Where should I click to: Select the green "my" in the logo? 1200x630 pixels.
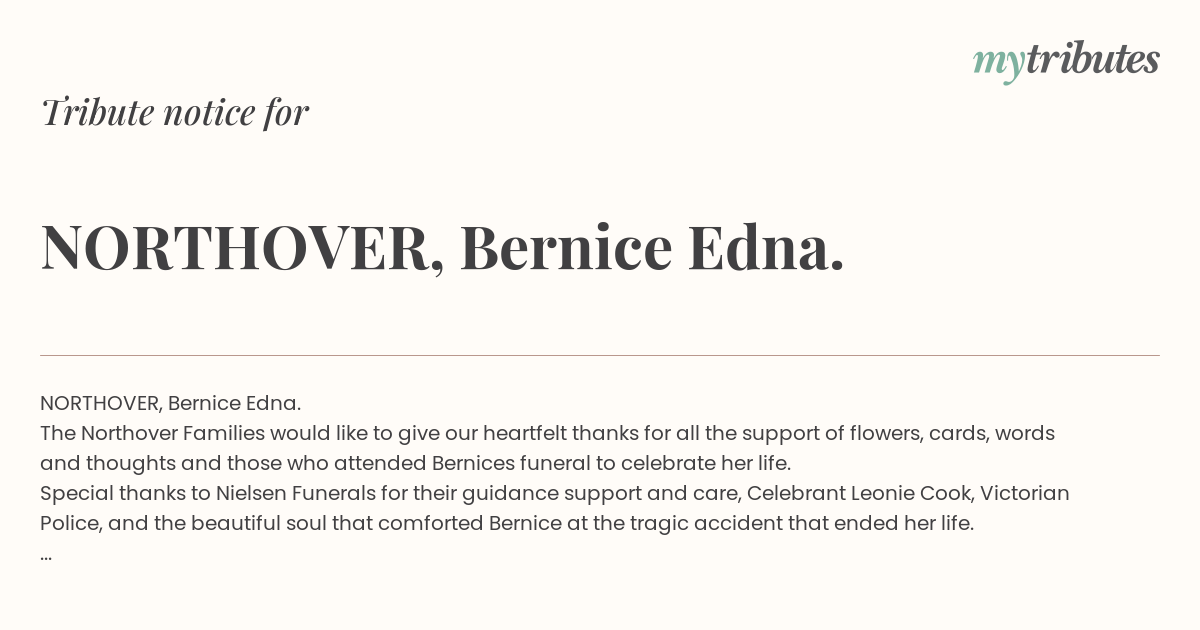998,65
